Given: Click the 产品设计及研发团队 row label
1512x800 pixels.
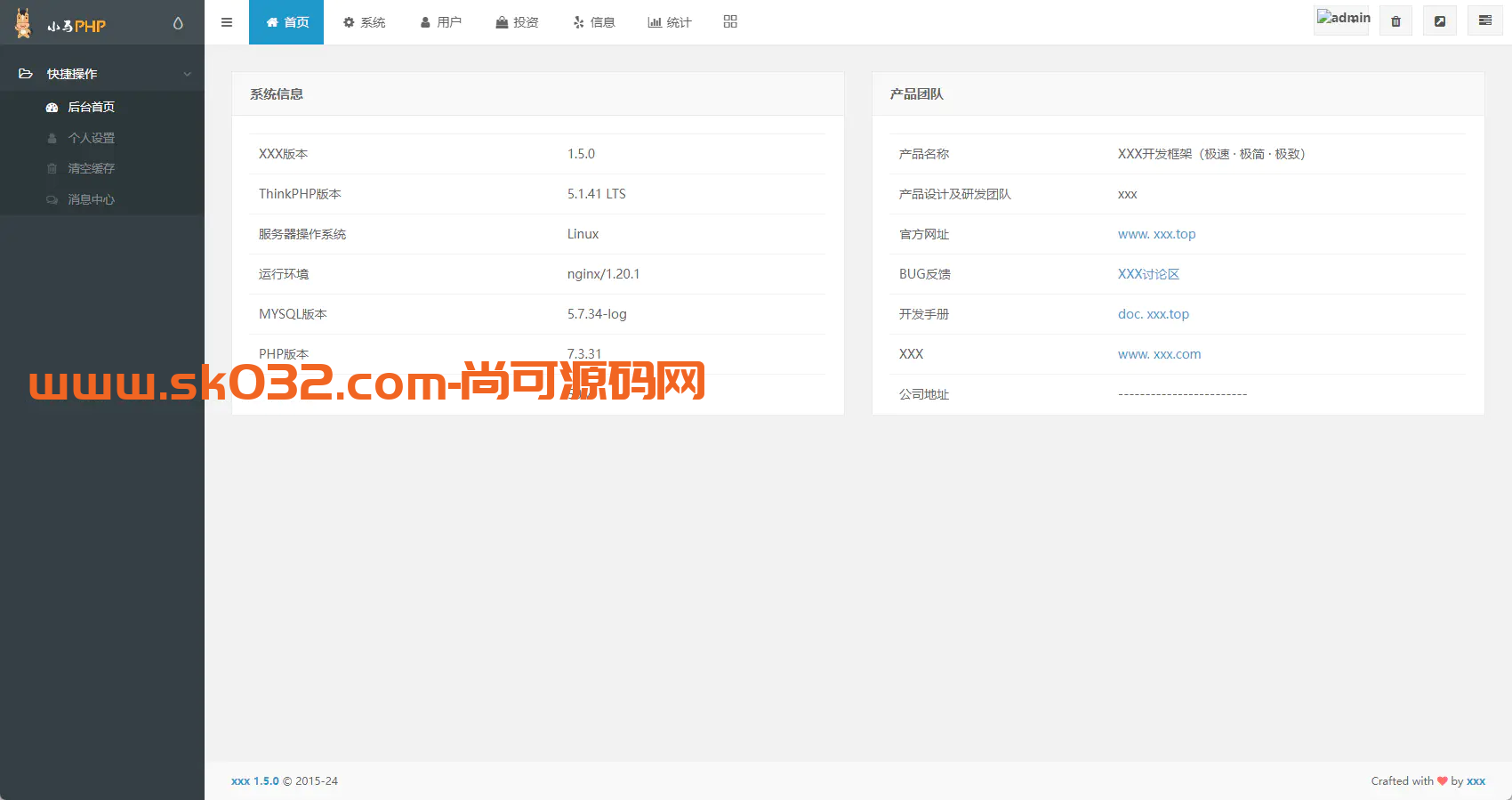Looking at the screenshot, I should (955, 194).
